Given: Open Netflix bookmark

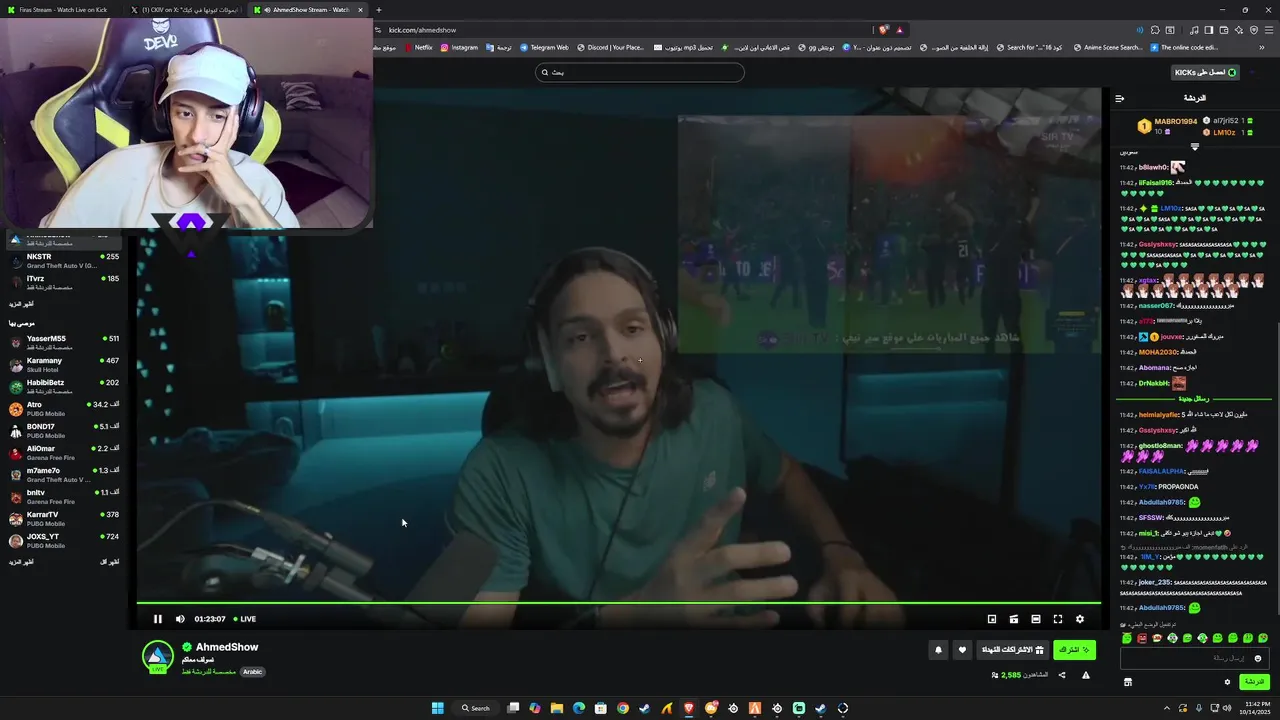Looking at the screenshot, I should [419, 47].
